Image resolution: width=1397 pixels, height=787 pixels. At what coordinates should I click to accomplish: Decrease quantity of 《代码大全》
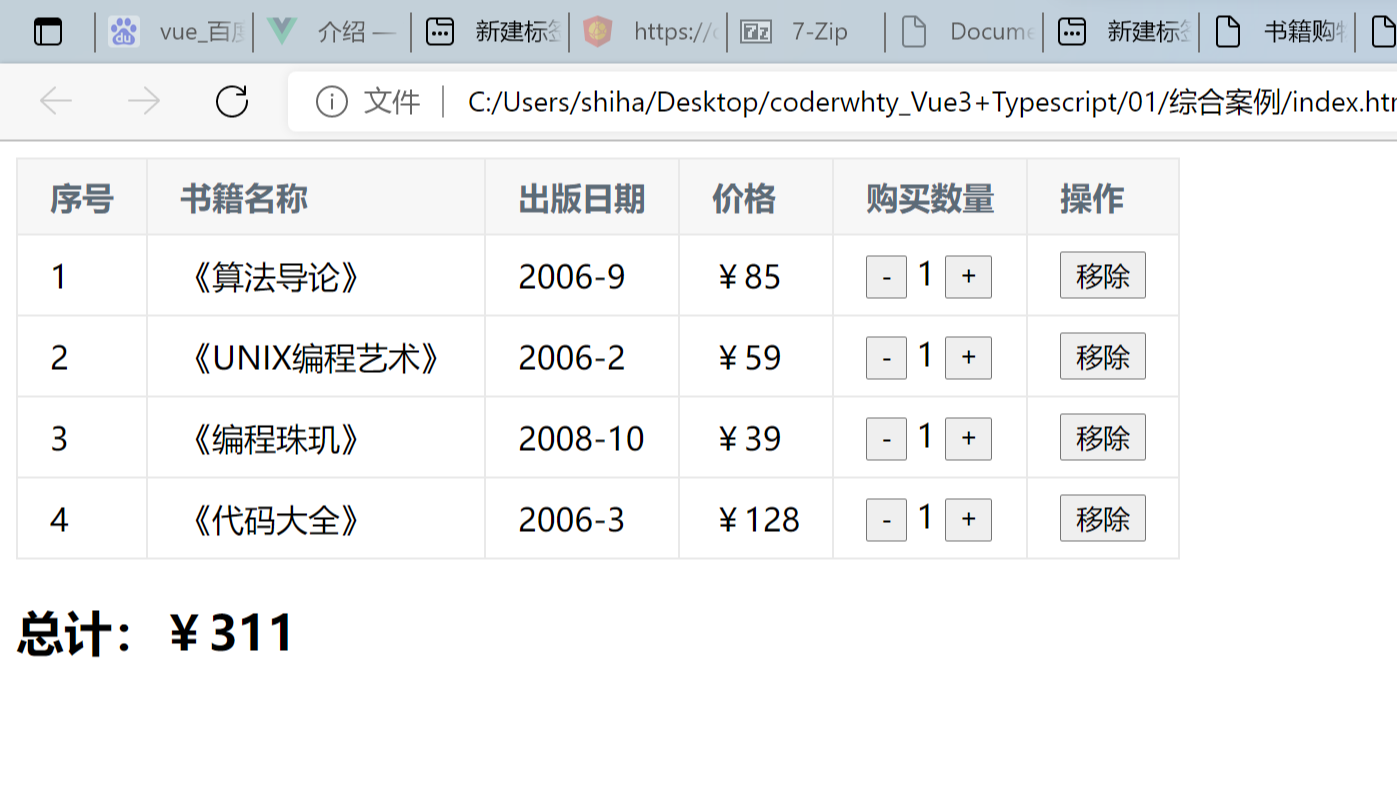886,520
